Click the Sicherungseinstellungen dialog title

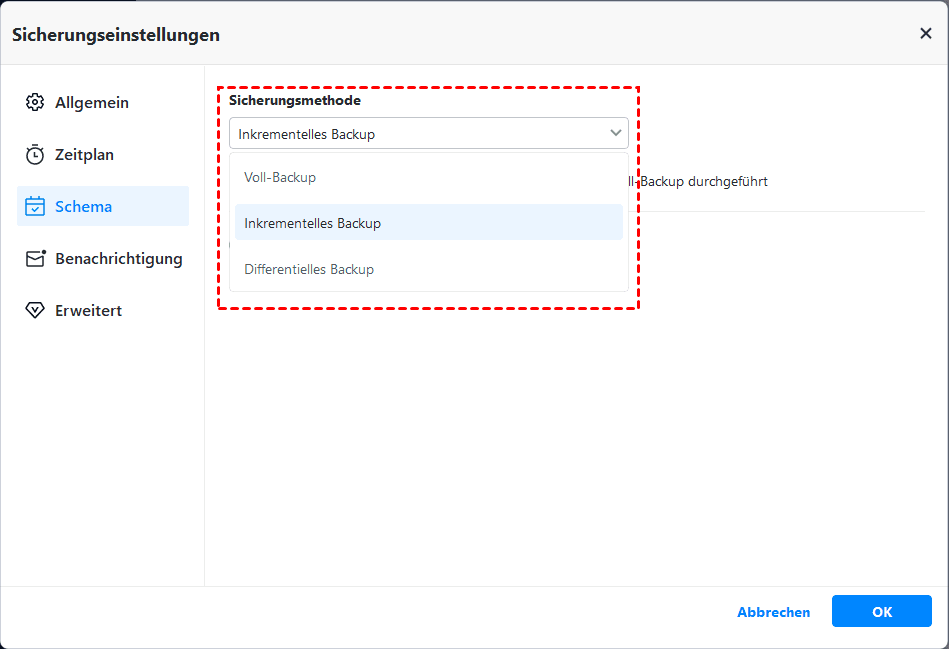pos(116,35)
